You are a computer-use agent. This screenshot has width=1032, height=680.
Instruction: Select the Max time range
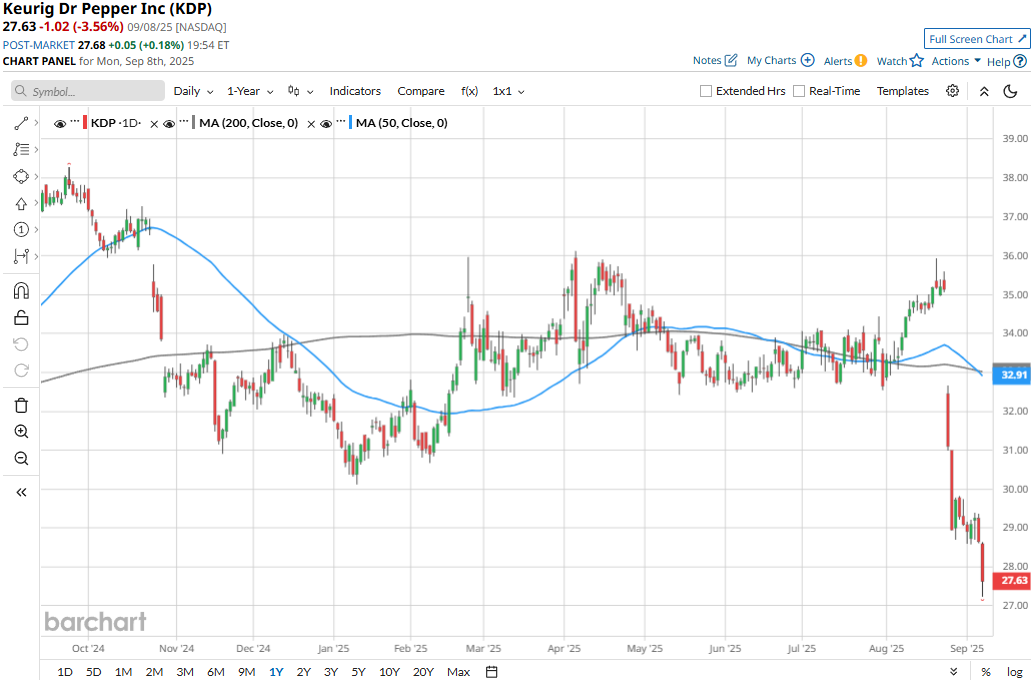pyautogui.click(x=458, y=671)
